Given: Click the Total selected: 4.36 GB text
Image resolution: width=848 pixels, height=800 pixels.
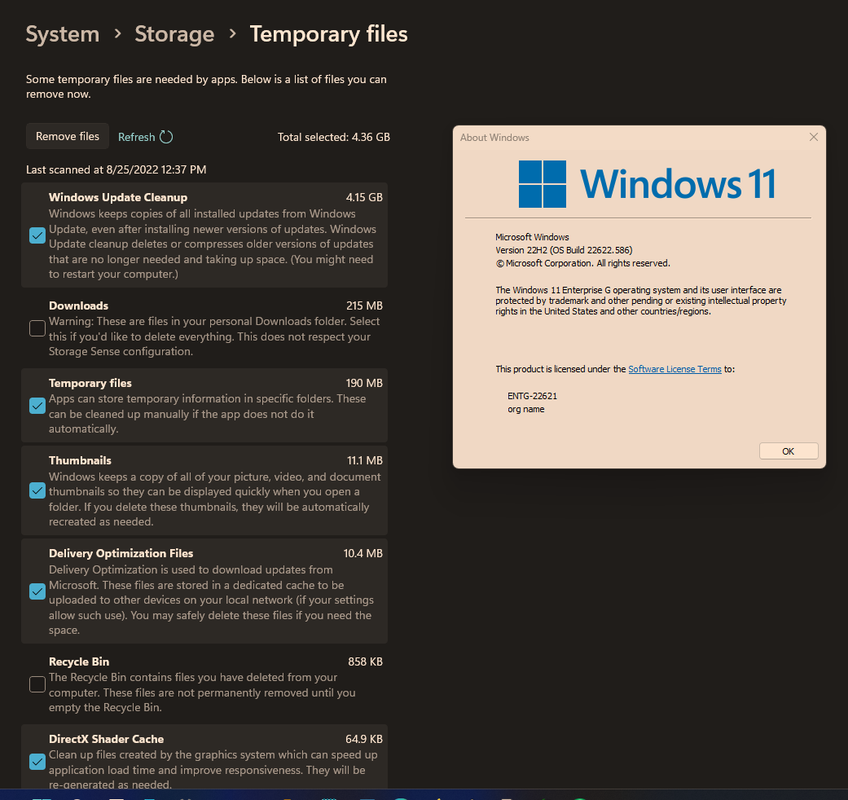Looking at the screenshot, I should click(x=334, y=137).
